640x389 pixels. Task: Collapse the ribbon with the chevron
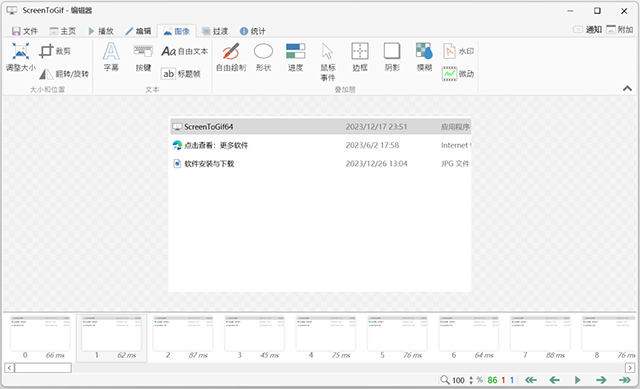click(627, 89)
